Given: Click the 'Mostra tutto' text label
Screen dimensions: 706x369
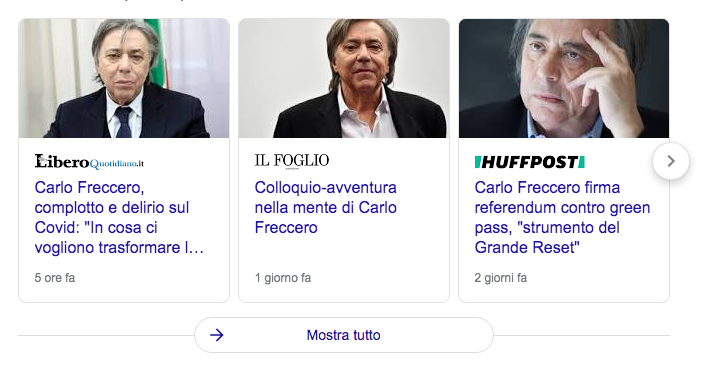Looking at the screenshot, I should point(344,335).
